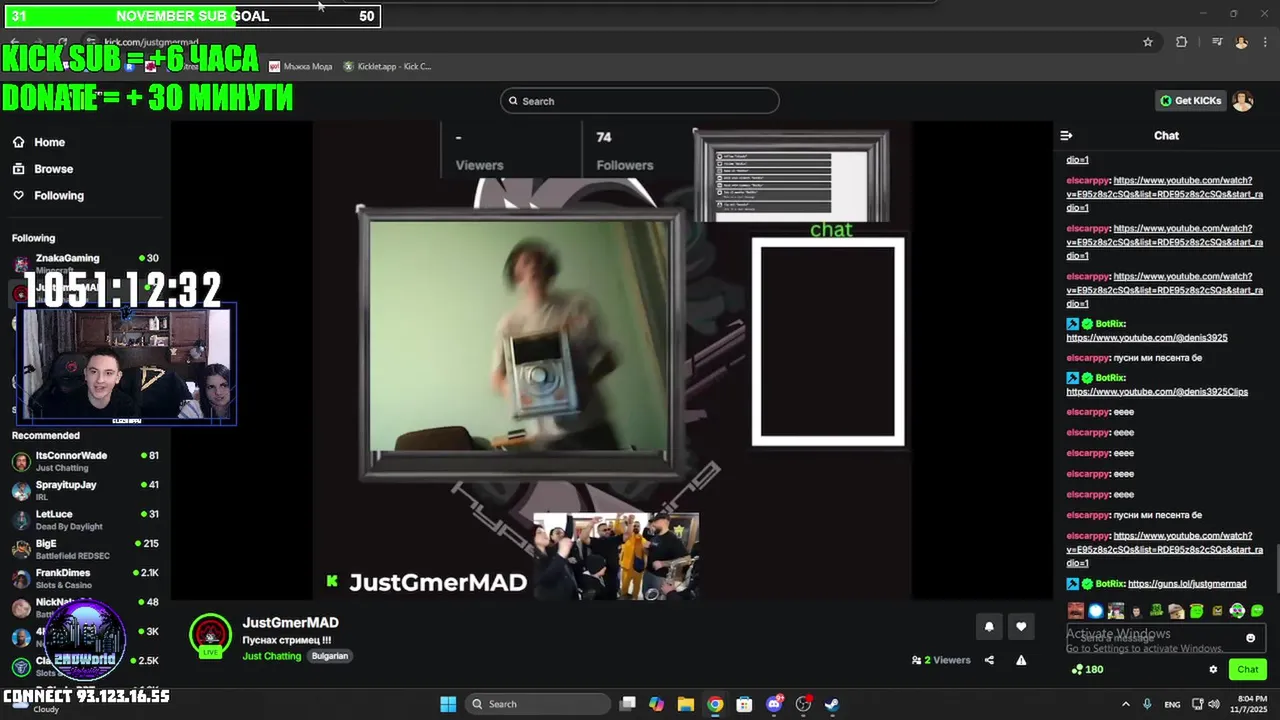This screenshot has height=720, width=1280.
Task: Open Discord from the taskbar
Action: point(773,704)
